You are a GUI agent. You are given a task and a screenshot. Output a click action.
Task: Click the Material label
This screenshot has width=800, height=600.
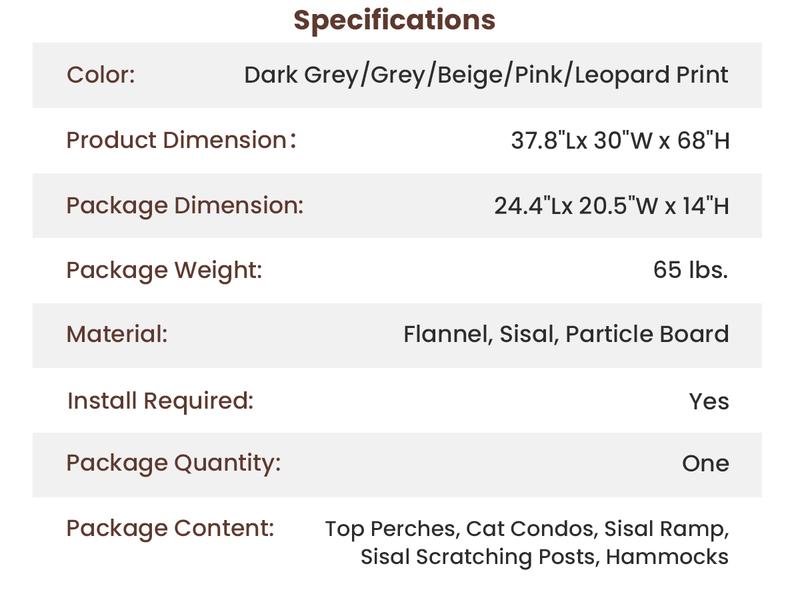coord(116,334)
